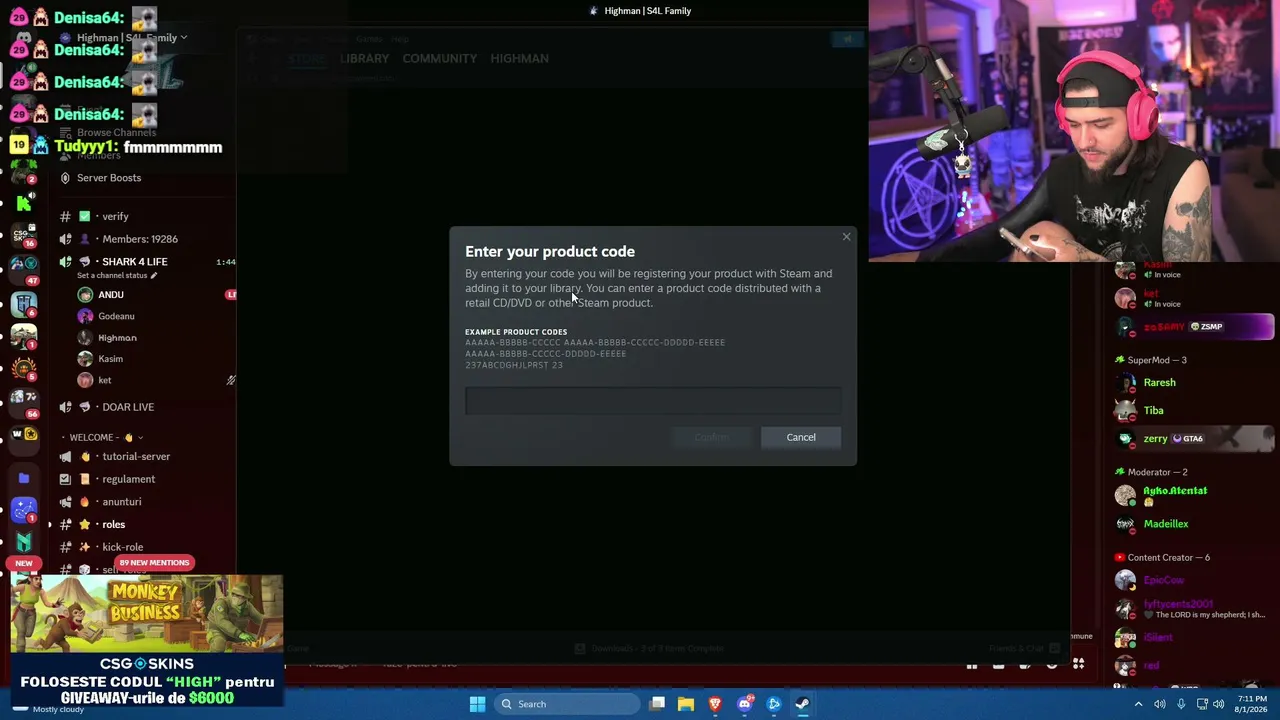Image resolution: width=1280 pixels, height=720 pixels.
Task: Select user Godeanu in voice channel
Action: coord(116,316)
